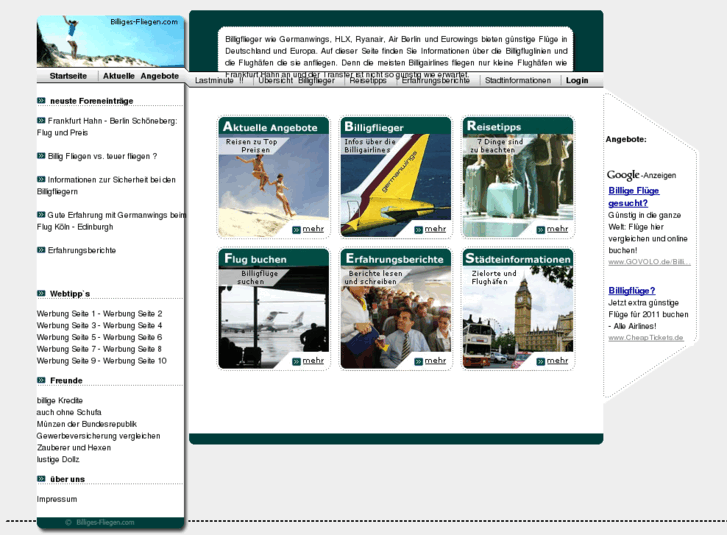The height and width of the screenshot is (545, 727).
Task: Click the Städteinformationen card title
Action: (x=518, y=258)
